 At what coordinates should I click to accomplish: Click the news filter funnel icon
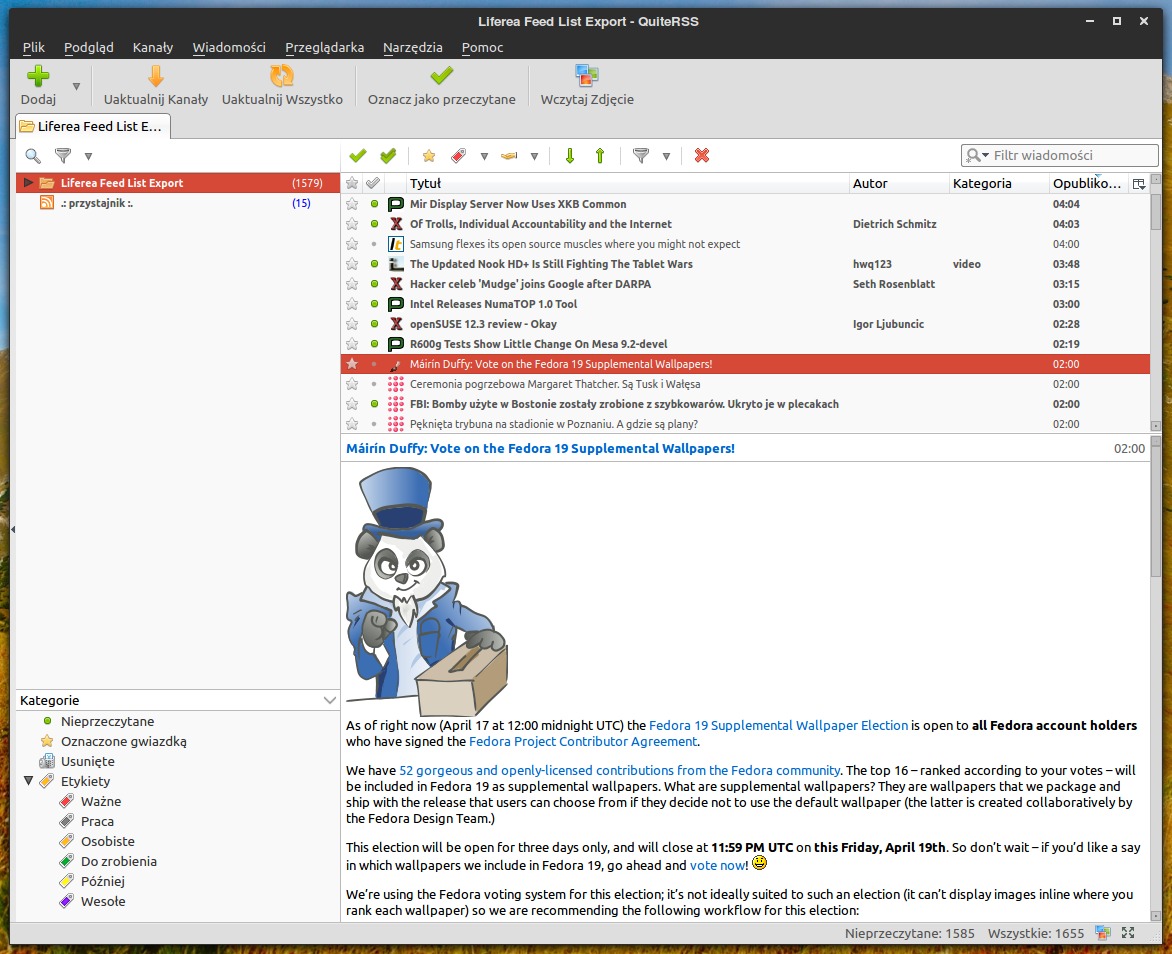[641, 156]
